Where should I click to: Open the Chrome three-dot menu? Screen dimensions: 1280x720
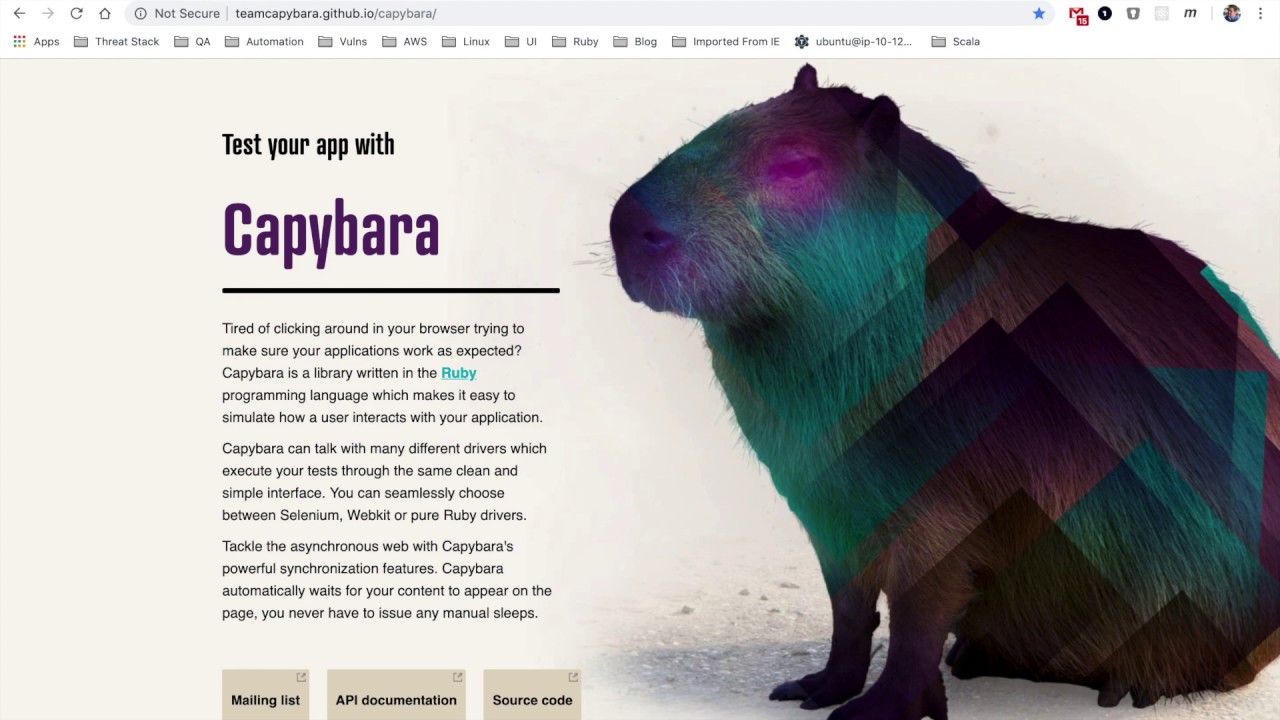pyautogui.click(x=1260, y=13)
